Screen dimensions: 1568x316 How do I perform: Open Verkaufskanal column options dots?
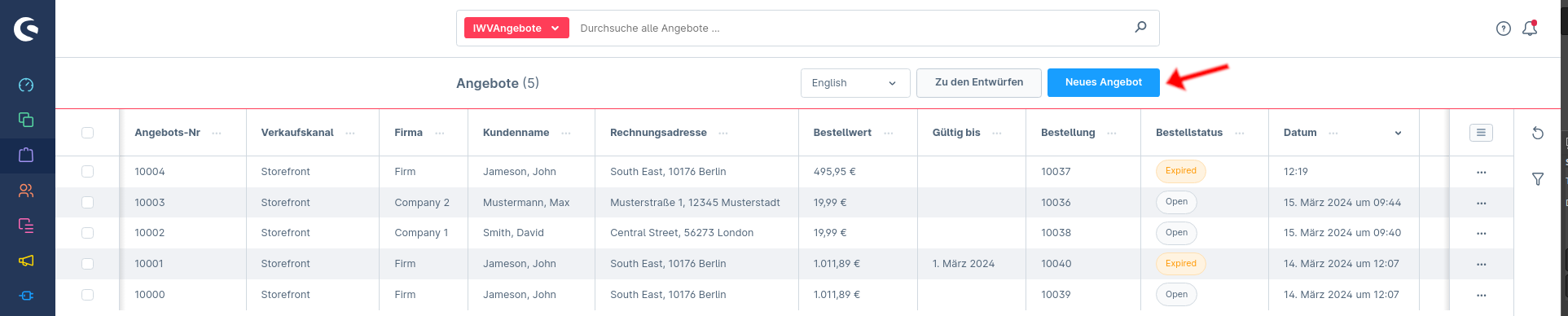[350, 134]
